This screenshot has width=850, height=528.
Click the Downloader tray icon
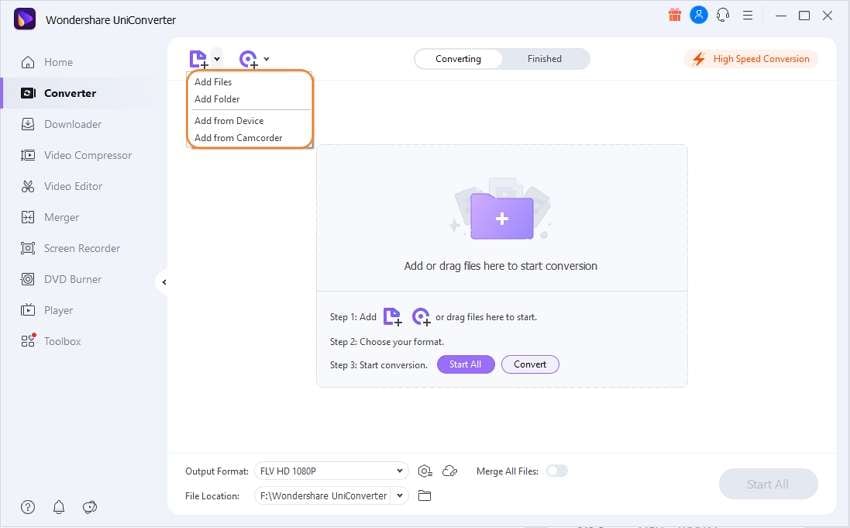[28, 124]
